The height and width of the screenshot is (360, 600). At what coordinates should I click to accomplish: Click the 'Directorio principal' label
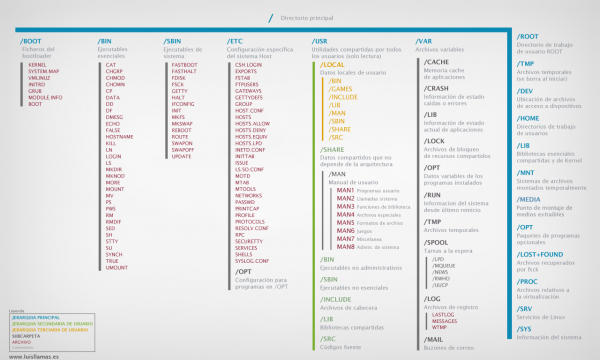307,18
